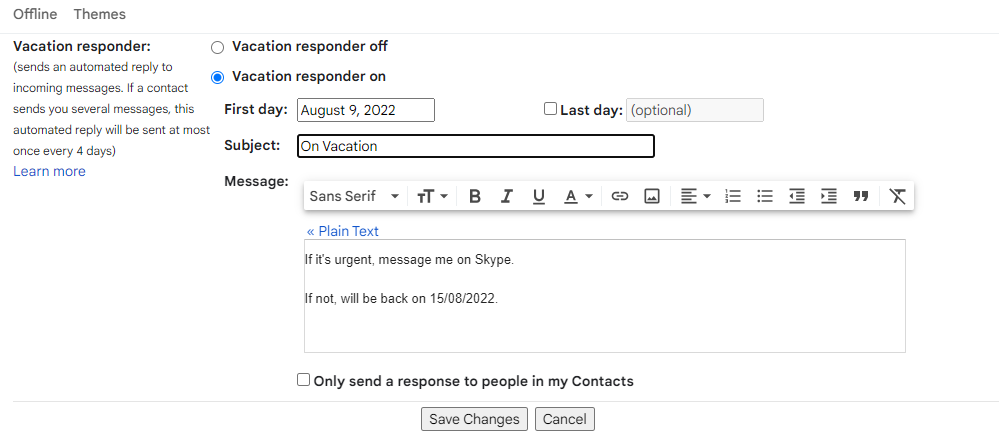Screen dimensions: 999x441
Task: Switch to the Themes tab
Action: [100, 14]
